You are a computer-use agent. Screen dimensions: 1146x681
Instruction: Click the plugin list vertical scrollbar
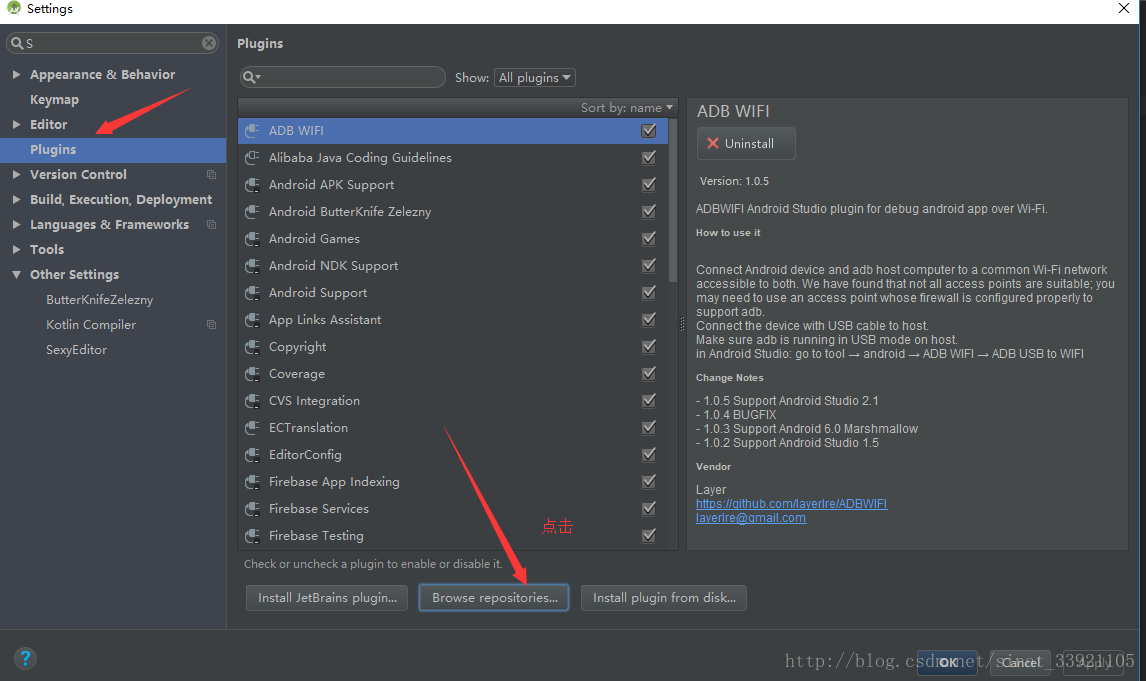672,201
